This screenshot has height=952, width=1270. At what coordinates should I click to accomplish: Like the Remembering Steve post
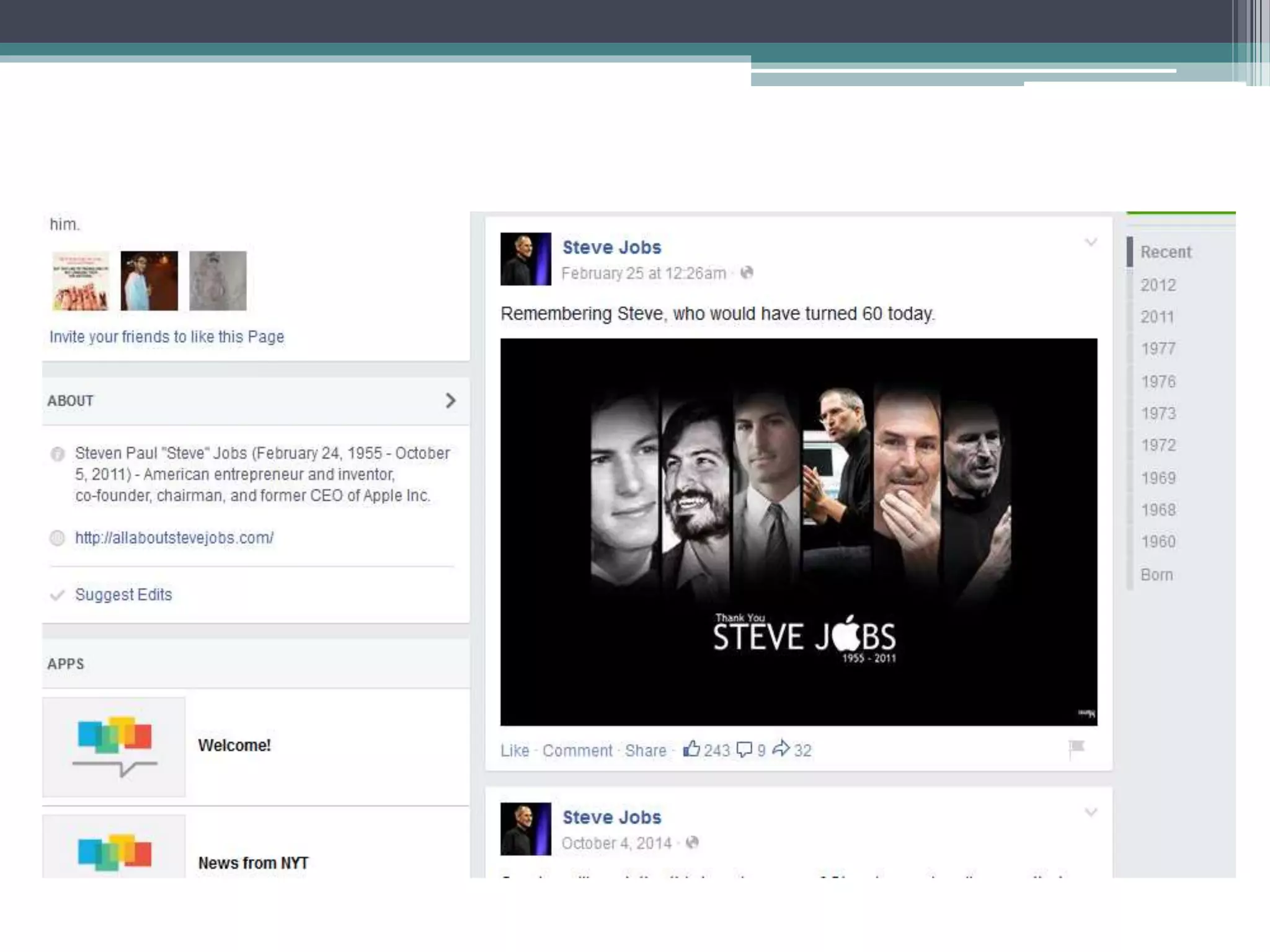[x=515, y=751]
